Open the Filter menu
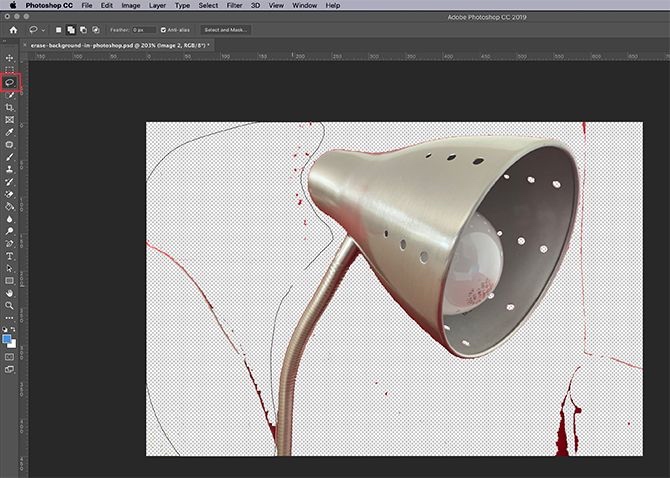Screen dimensions: 670x478 [234, 6]
